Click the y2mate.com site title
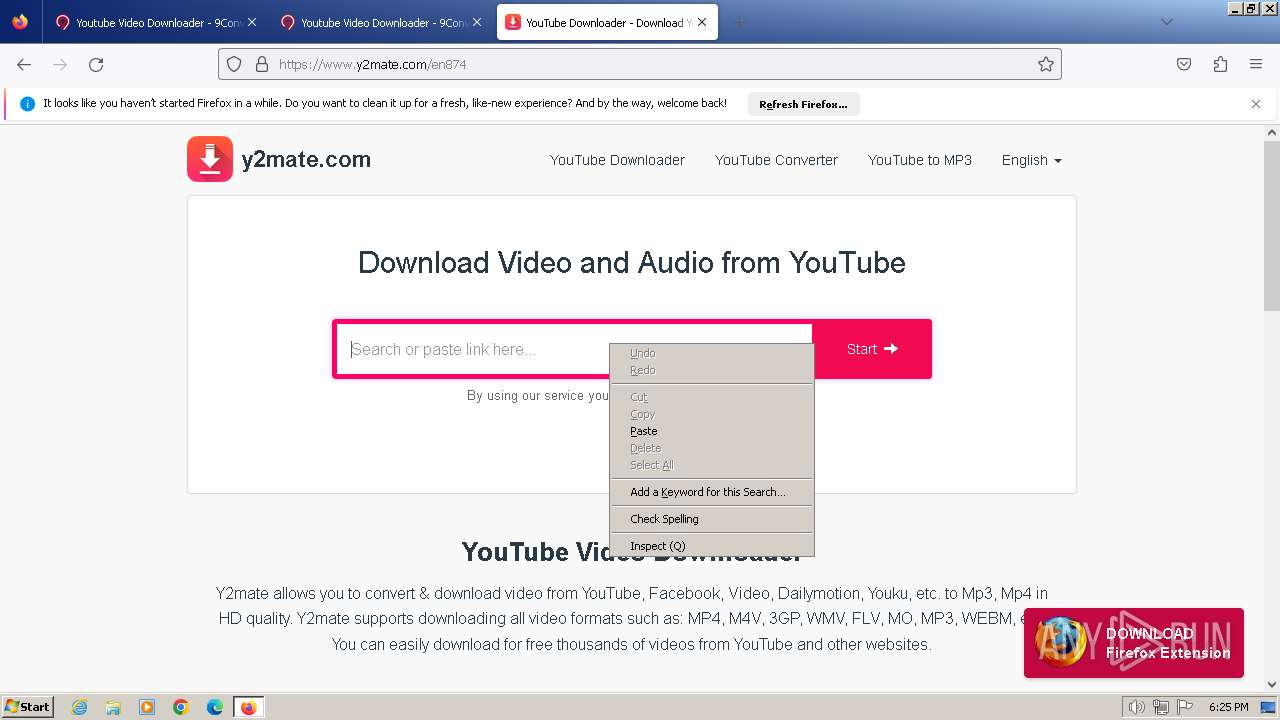The image size is (1280, 720). tap(306, 159)
